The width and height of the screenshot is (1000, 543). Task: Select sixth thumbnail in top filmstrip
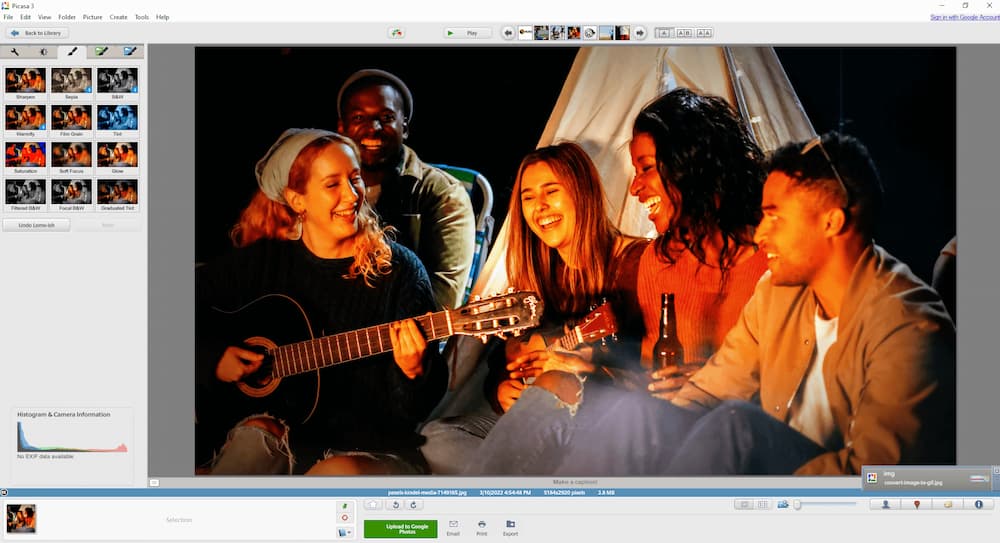pos(606,33)
